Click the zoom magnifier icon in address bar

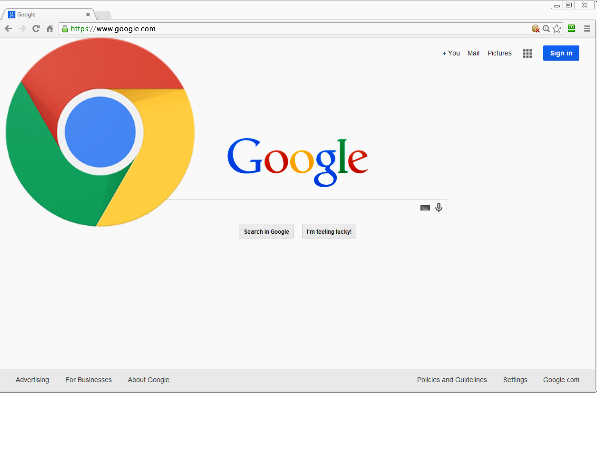(x=546, y=29)
